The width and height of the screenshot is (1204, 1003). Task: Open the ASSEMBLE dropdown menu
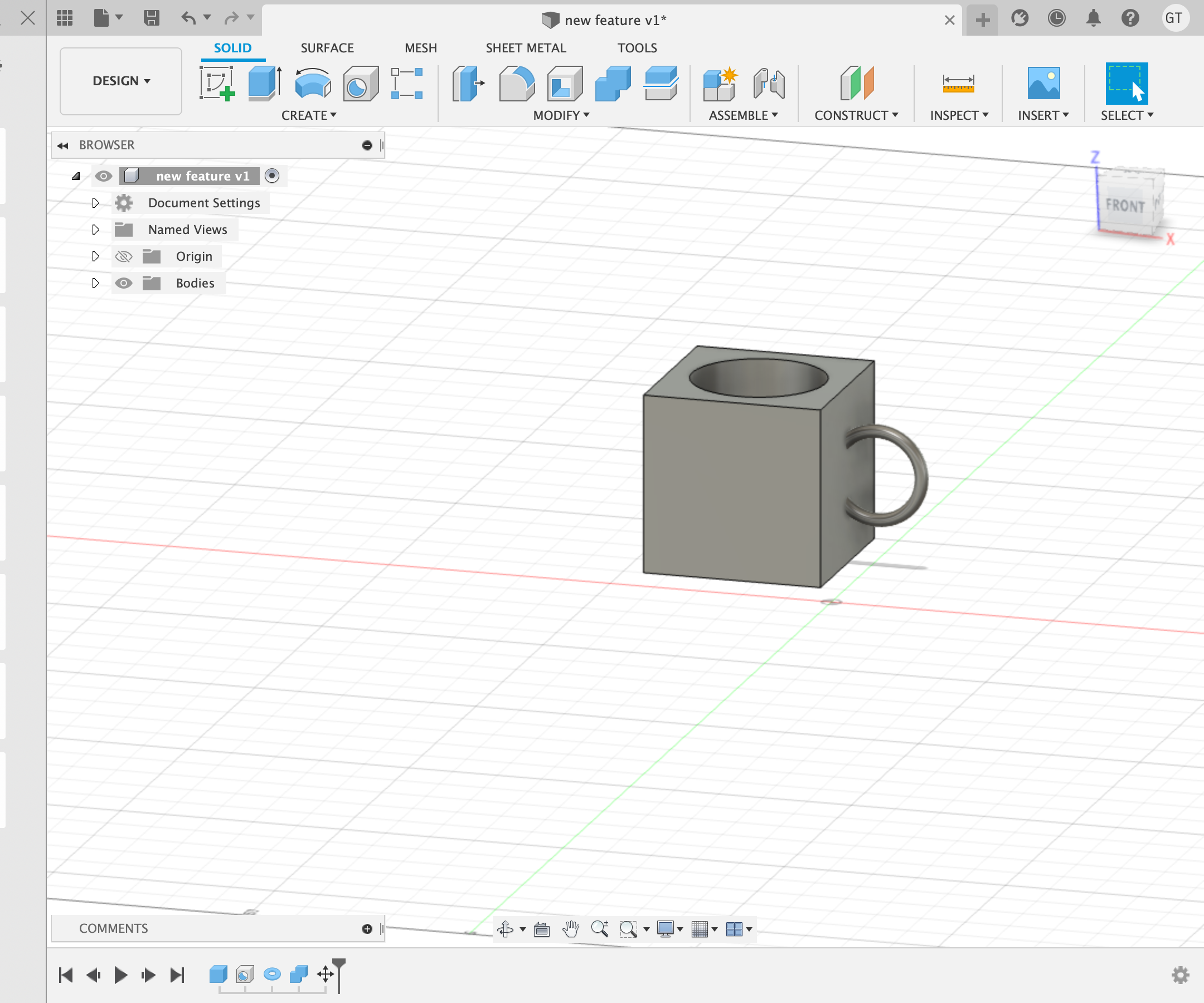pyautogui.click(x=744, y=115)
